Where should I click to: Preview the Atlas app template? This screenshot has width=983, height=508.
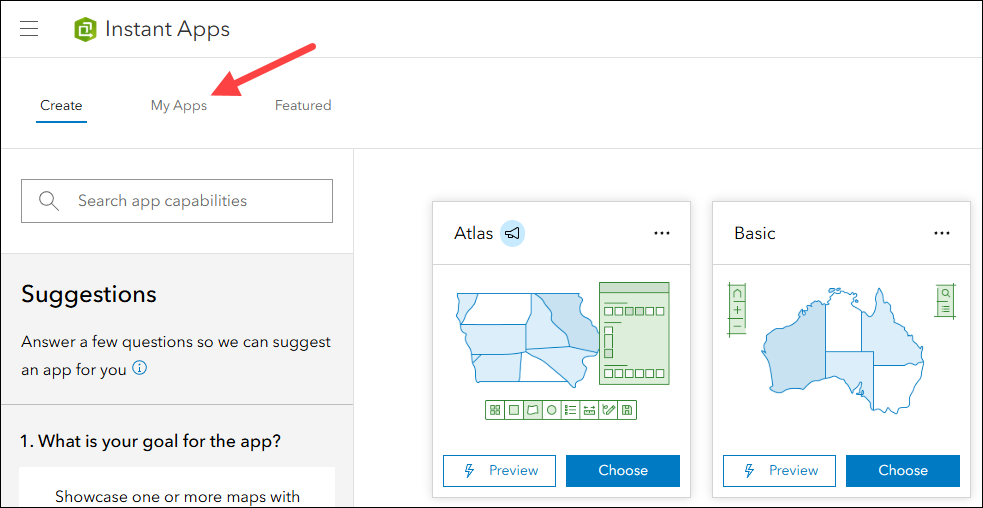coord(499,470)
